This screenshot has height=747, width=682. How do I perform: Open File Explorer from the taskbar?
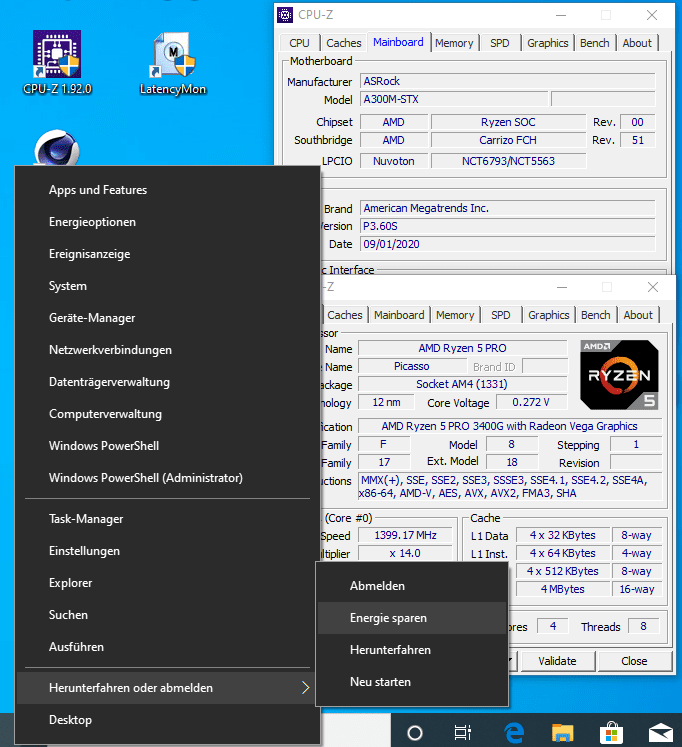coord(562,733)
